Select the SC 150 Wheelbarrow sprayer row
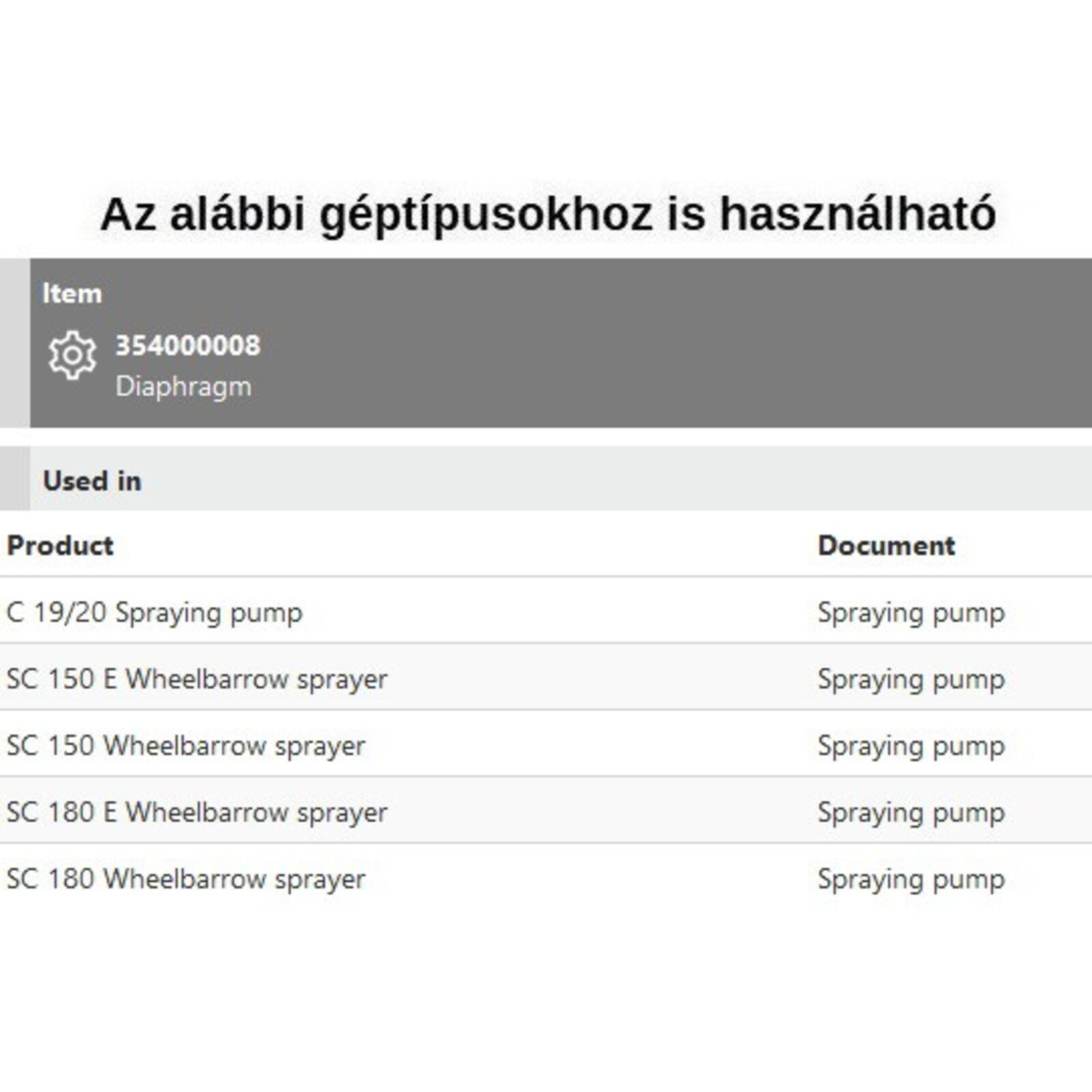Image resolution: width=1092 pixels, height=1092 pixels. pyautogui.click(x=186, y=745)
